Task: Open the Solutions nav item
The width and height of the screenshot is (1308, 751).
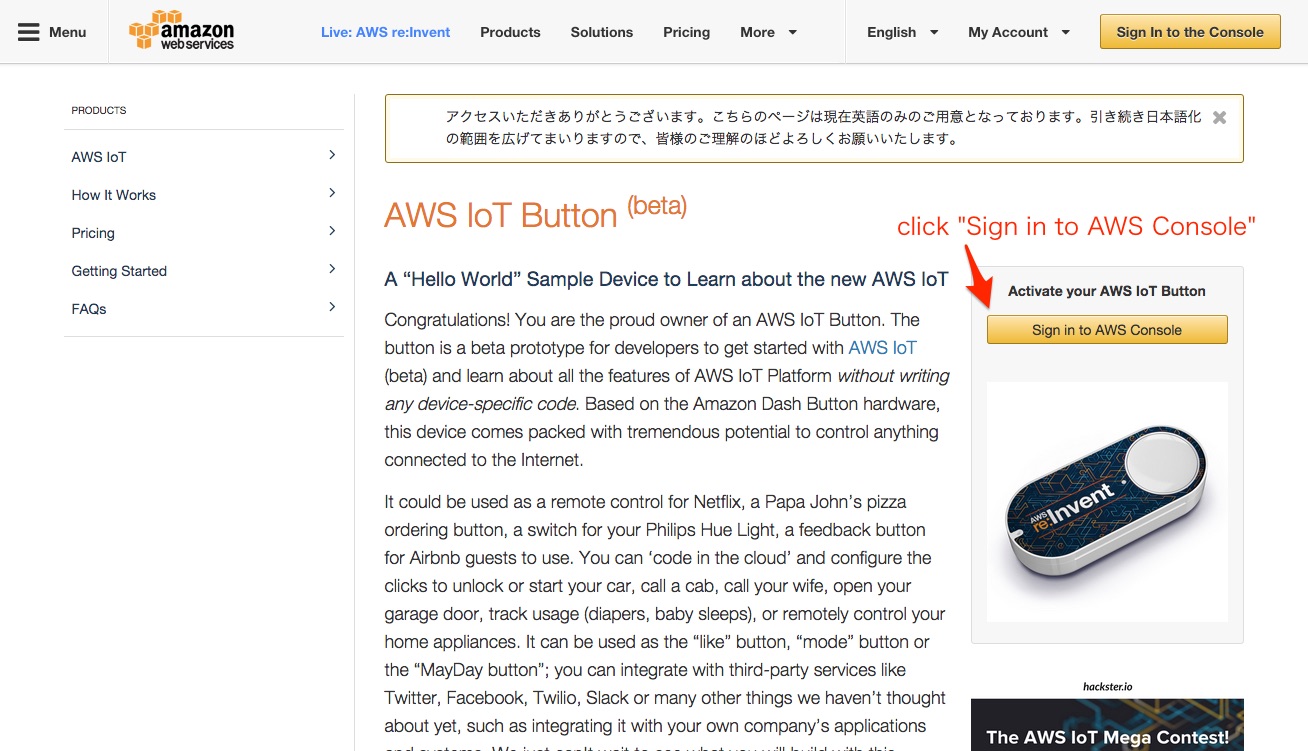Action: tap(601, 32)
